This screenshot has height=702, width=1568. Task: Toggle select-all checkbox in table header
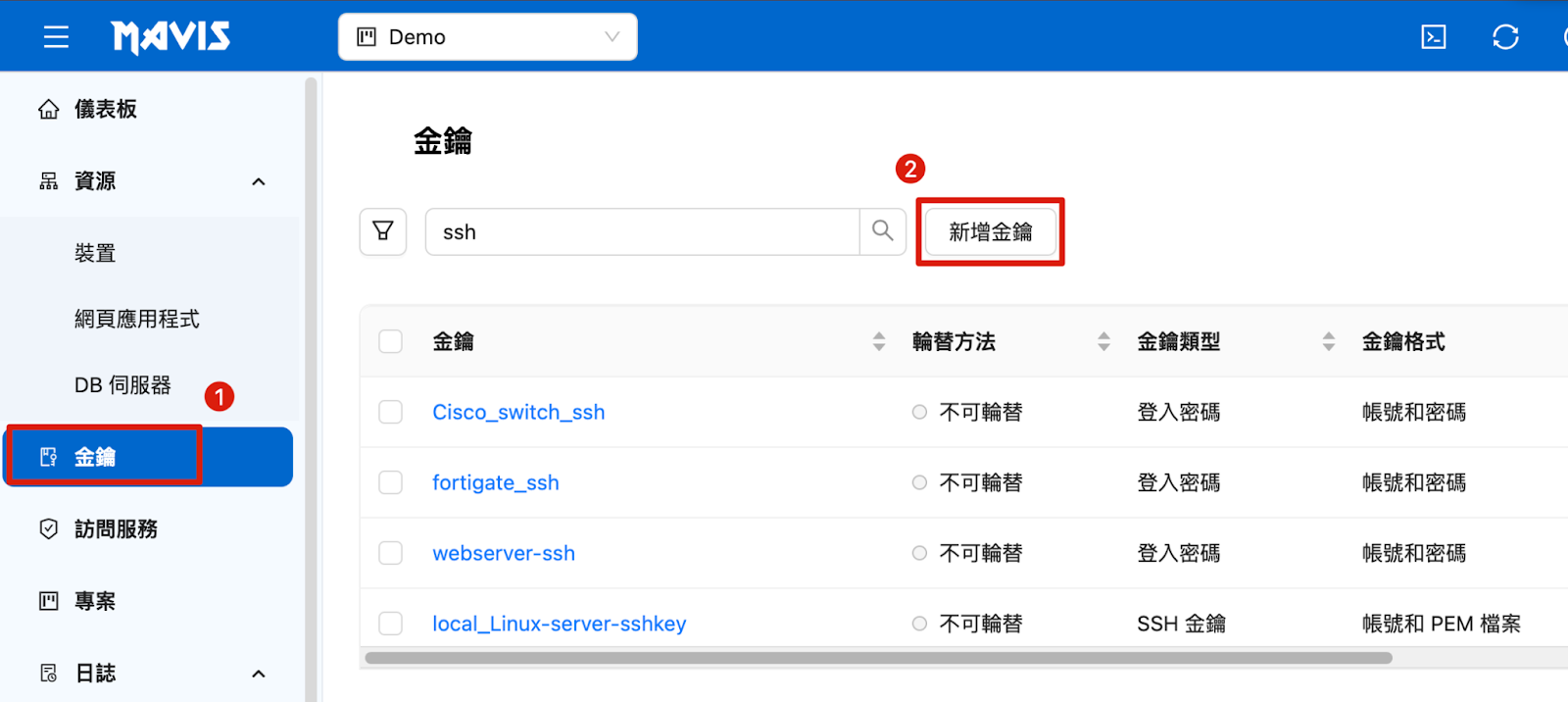(x=391, y=341)
